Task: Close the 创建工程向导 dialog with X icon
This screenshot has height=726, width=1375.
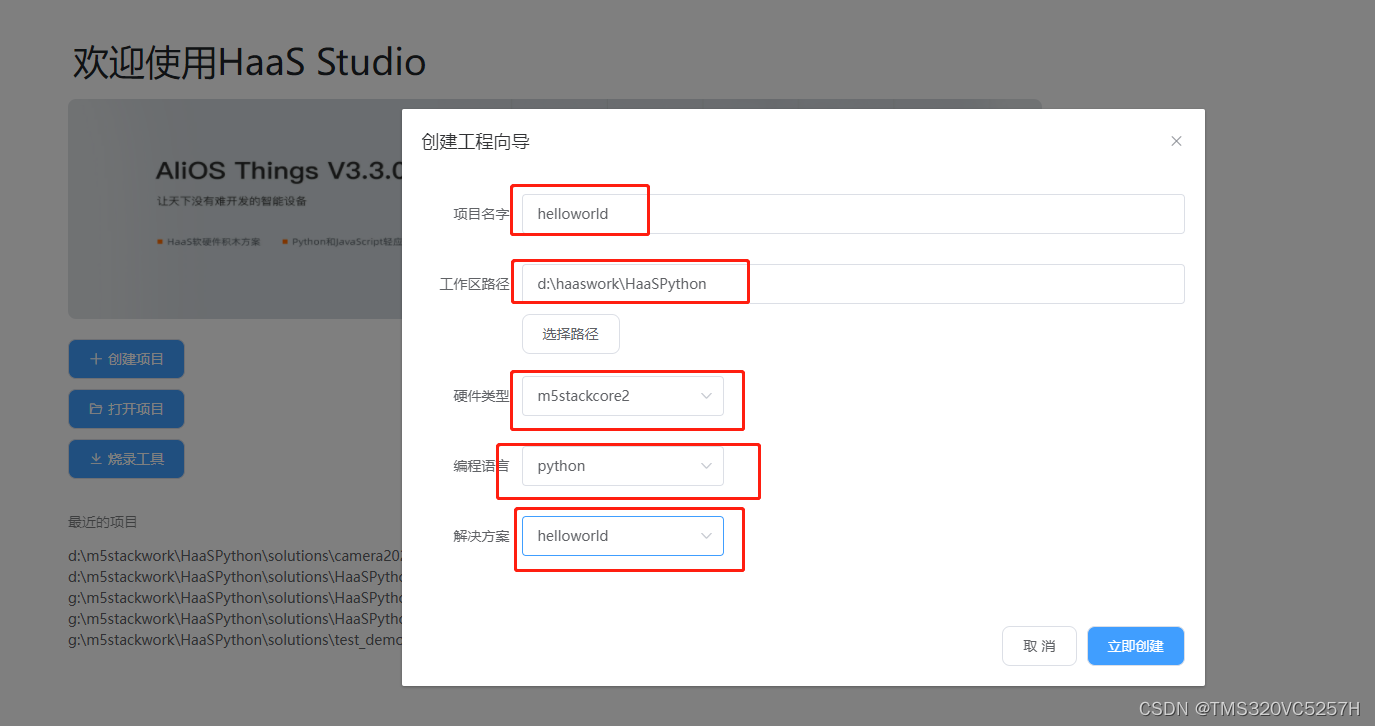Action: [1176, 141]
